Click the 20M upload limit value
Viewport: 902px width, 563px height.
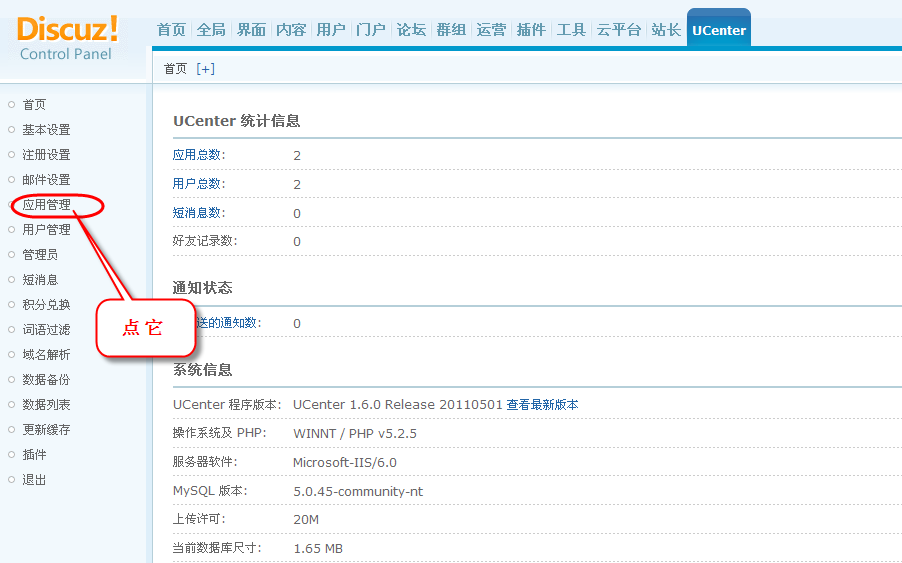point(306,520)
